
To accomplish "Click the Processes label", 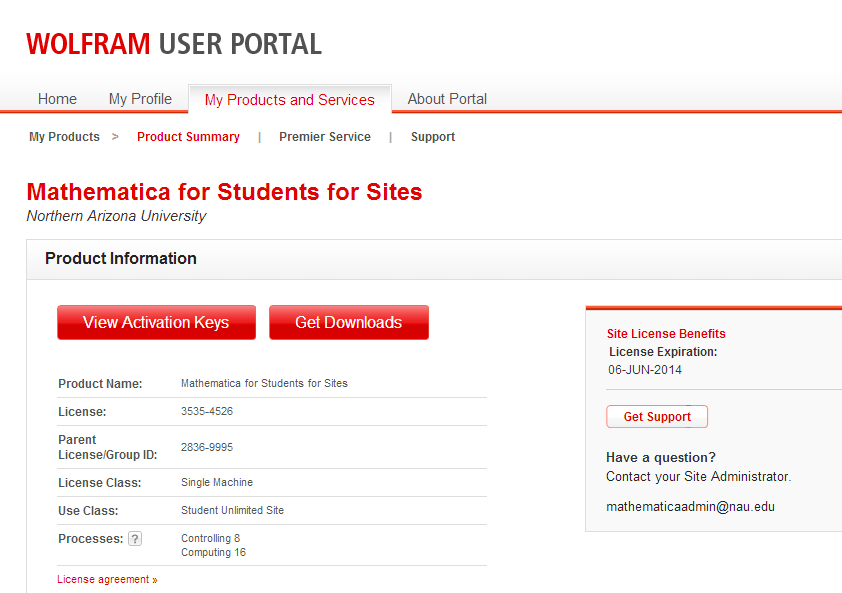I will point(91,539).
